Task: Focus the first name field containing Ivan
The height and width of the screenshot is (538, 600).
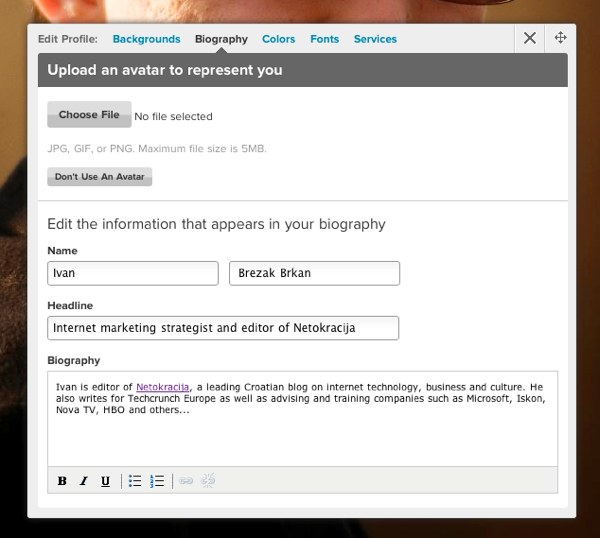Action: tap(133, 273)
